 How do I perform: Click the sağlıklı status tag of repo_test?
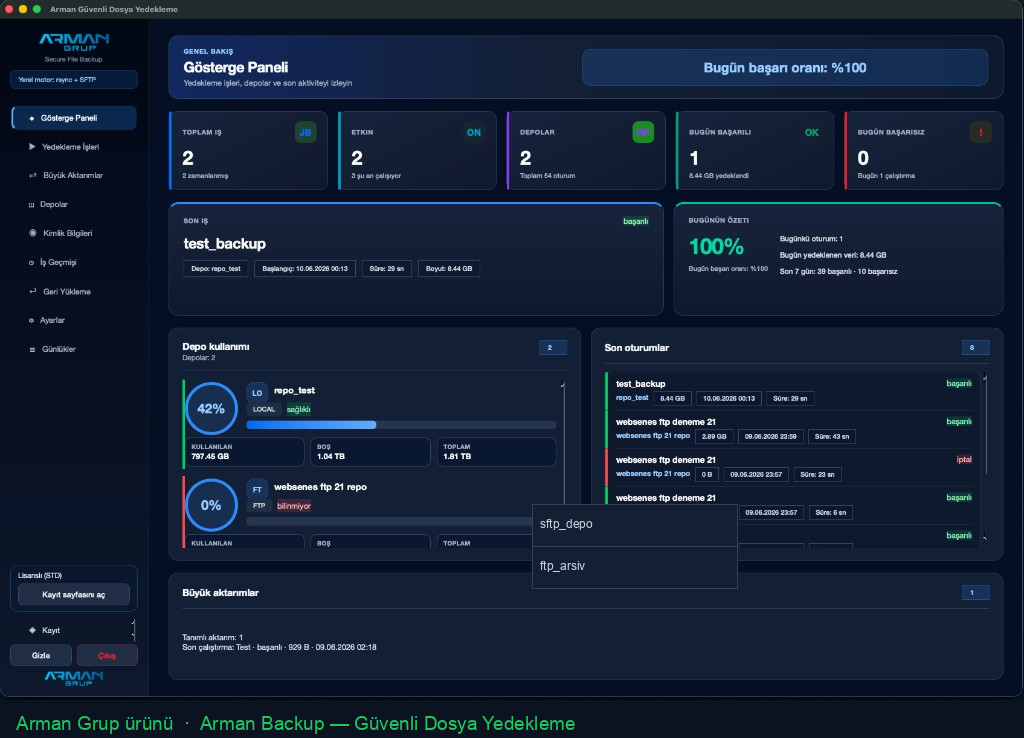click(298, 409)
